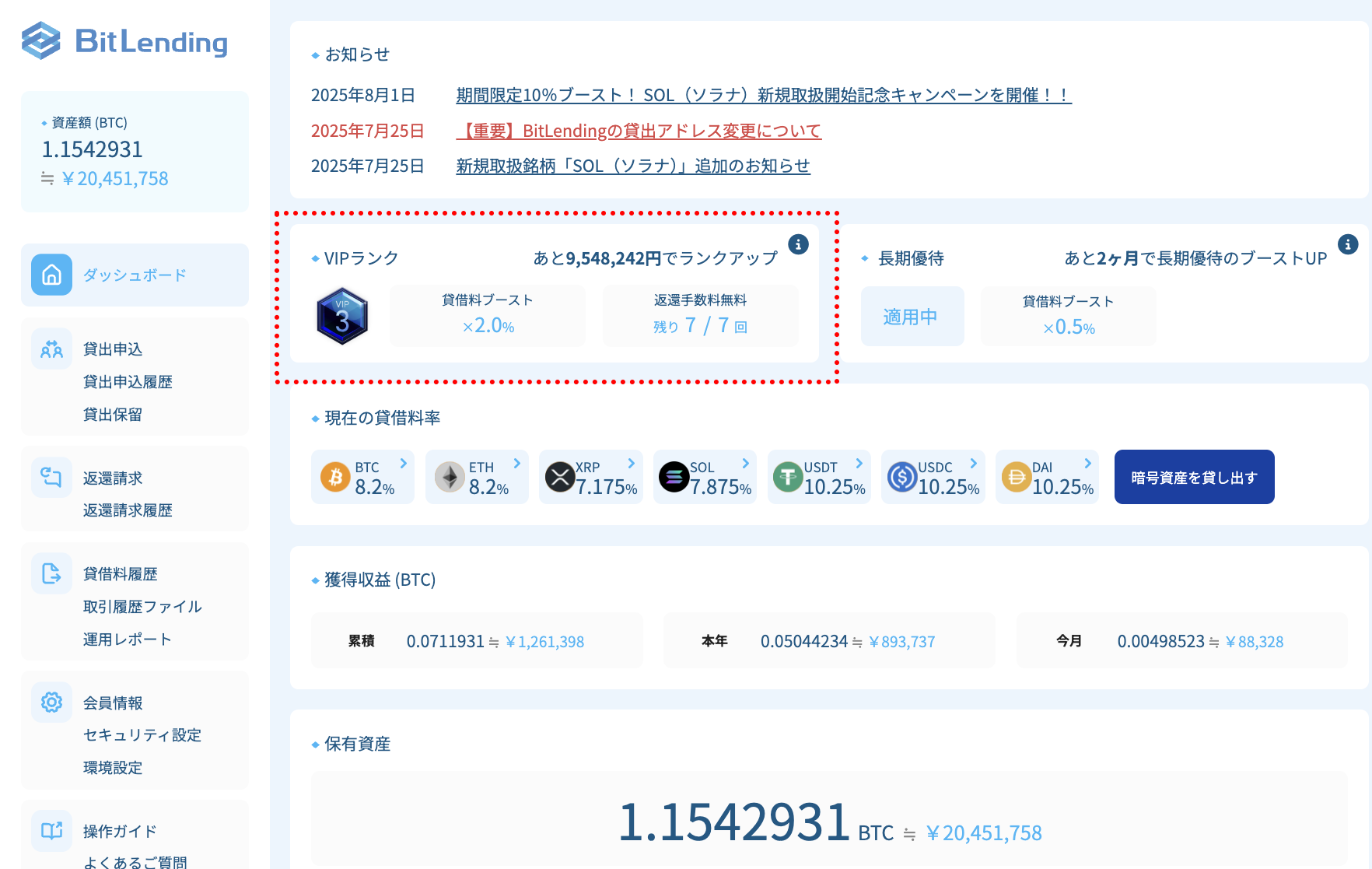Click the USDT Tether coin icon
This screenshot has height=869, width=1372.
click(788, 477)
